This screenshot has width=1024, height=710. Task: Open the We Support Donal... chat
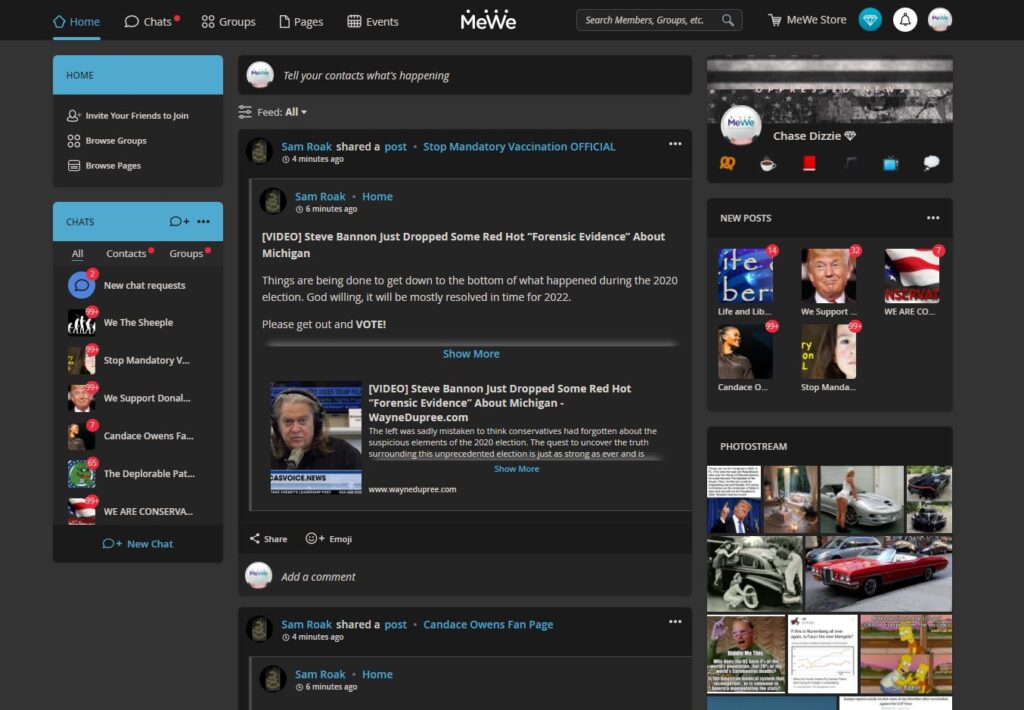(138, 398)
